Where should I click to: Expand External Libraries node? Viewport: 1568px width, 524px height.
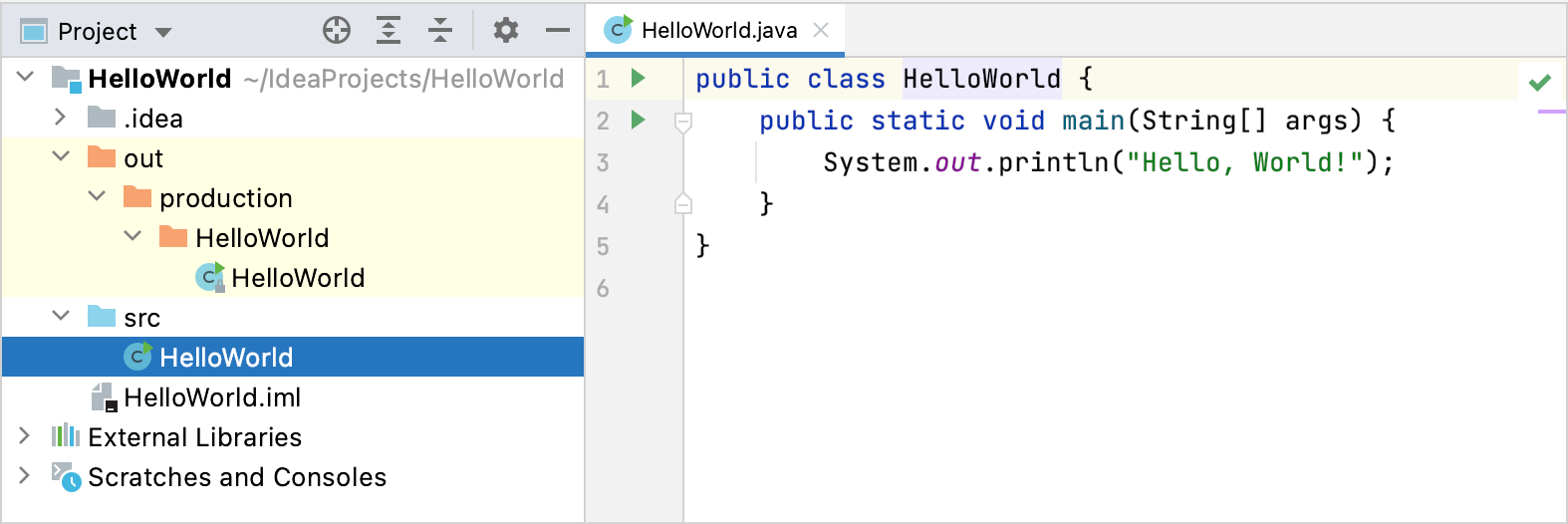coord(25,436)
